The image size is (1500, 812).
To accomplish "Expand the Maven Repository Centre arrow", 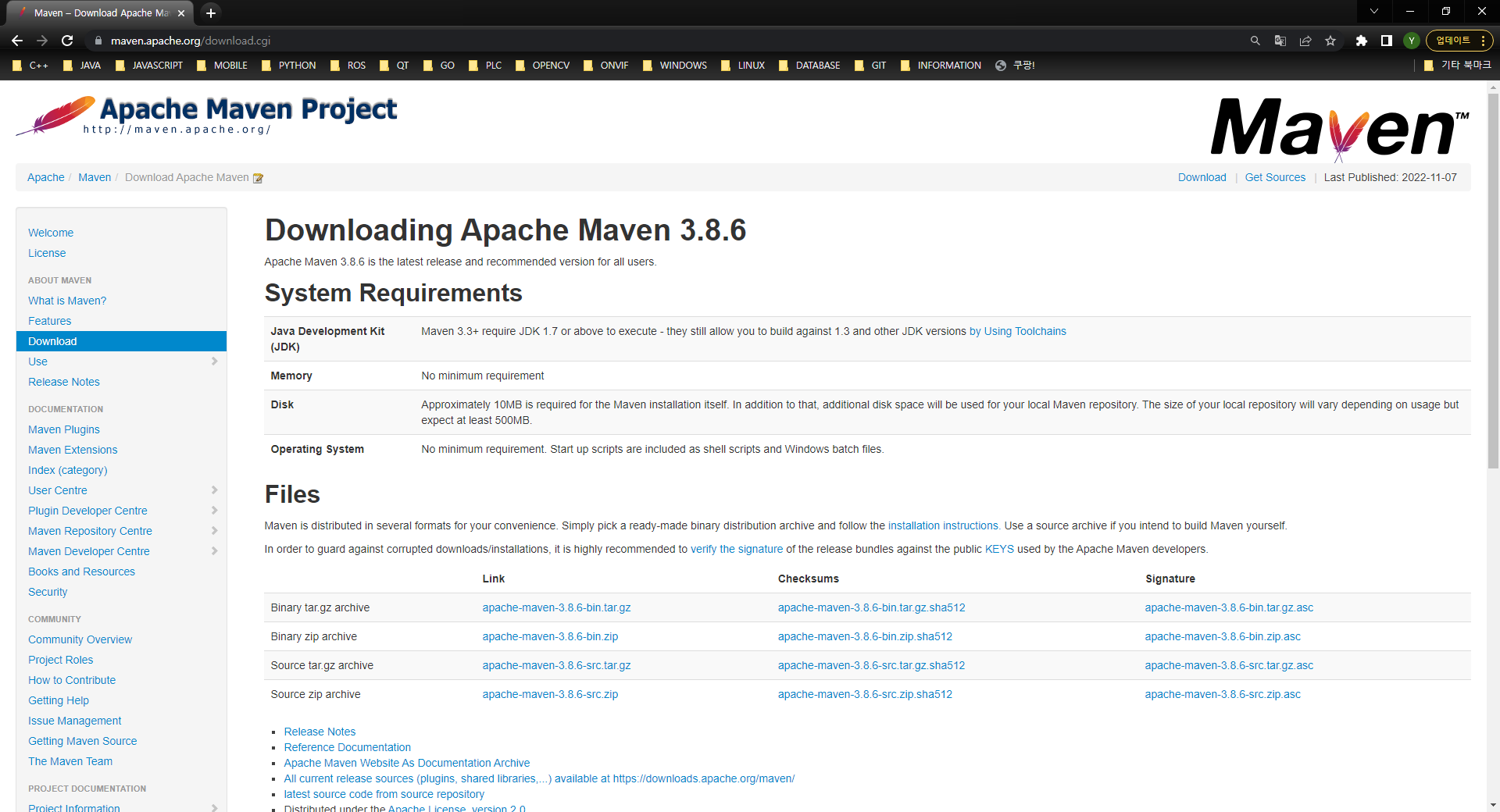I will (214, 531).
